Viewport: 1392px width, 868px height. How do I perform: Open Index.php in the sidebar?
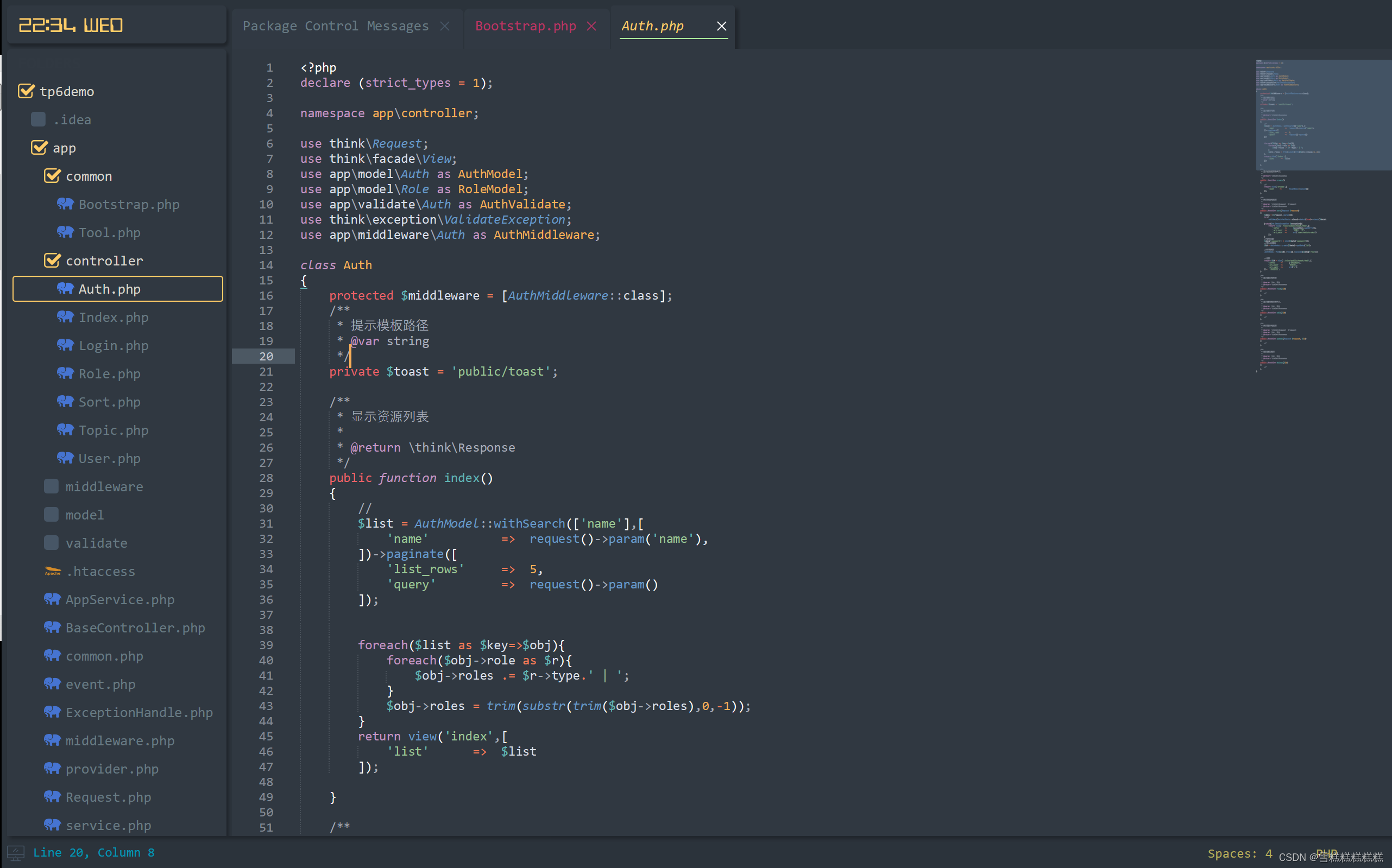coord(113,317)
